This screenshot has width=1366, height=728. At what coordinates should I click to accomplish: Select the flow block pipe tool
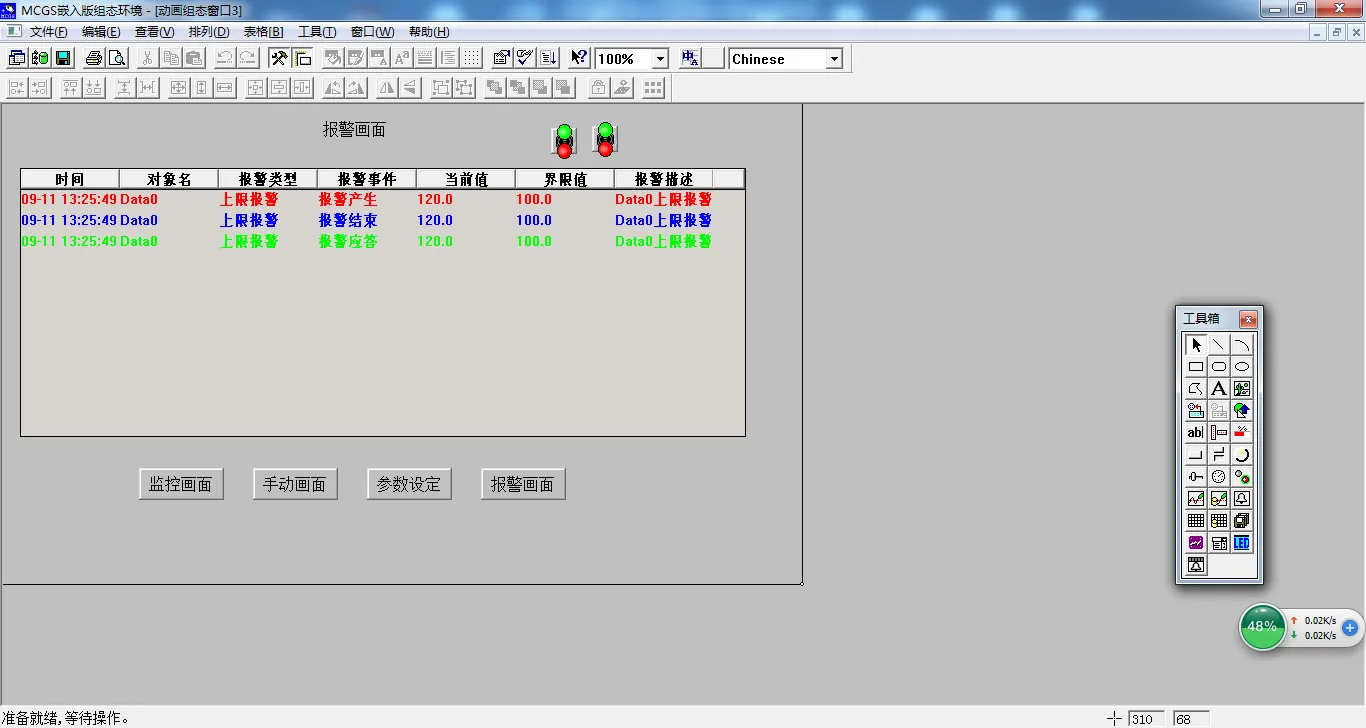point(1219,455)
